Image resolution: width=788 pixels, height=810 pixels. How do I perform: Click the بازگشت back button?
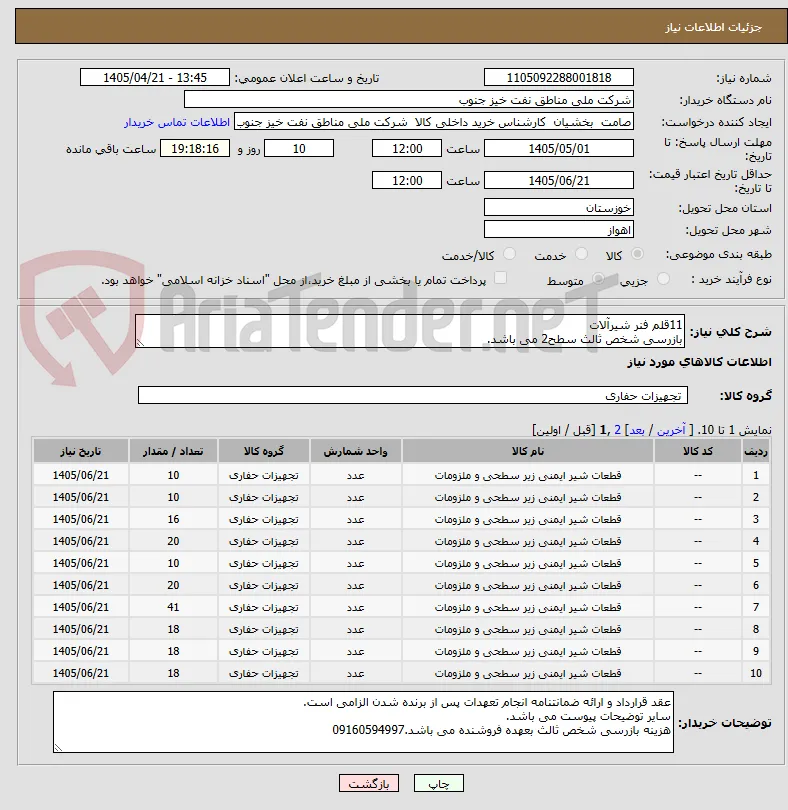(x=369, y=783)
